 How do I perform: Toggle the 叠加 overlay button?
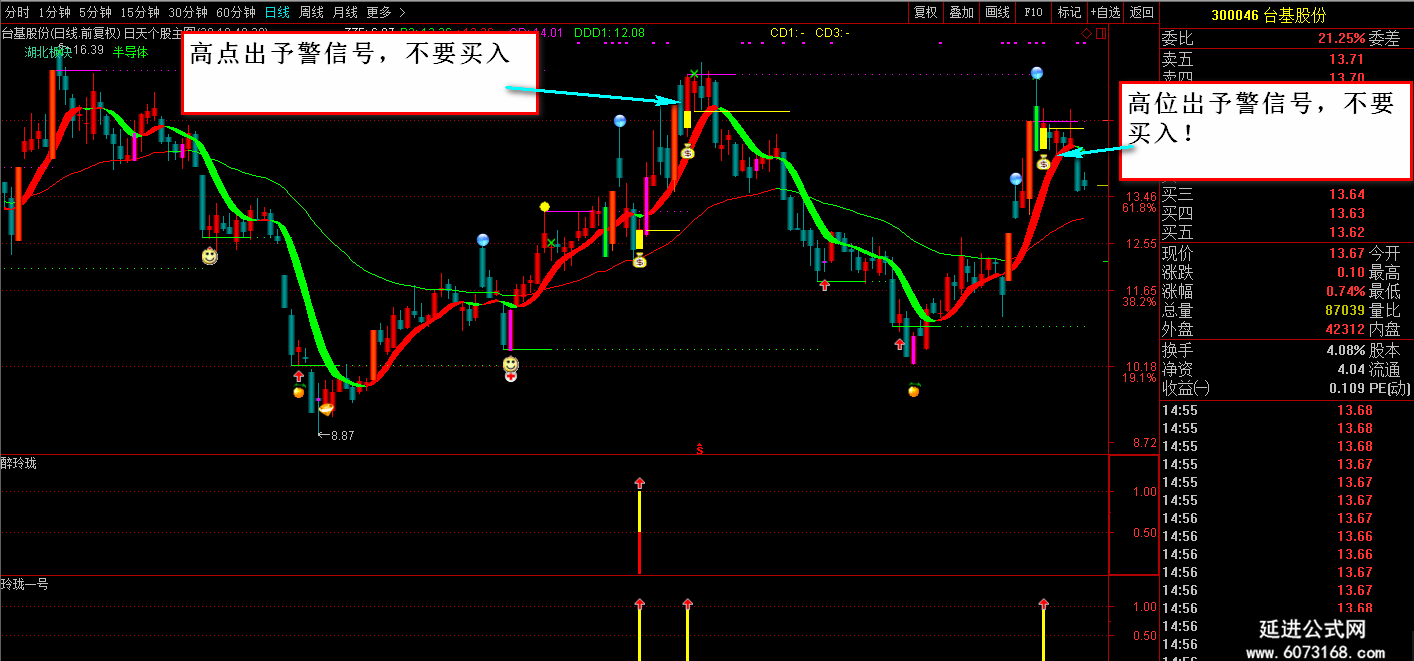(961, 12)
